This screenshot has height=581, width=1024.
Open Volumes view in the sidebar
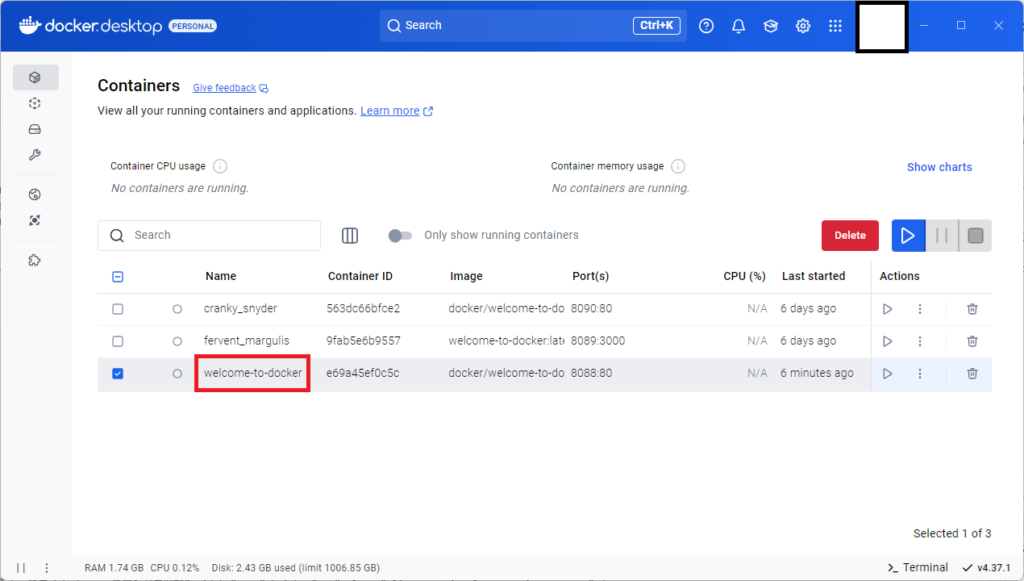(35, 129)
